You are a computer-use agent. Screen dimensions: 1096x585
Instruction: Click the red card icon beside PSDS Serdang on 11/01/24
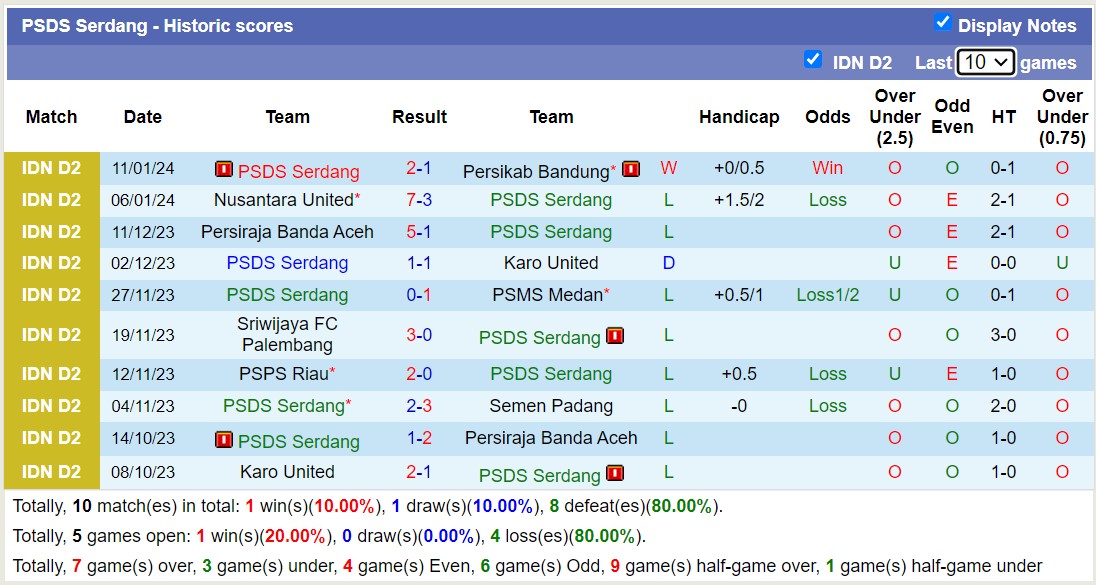click(224, 170)
